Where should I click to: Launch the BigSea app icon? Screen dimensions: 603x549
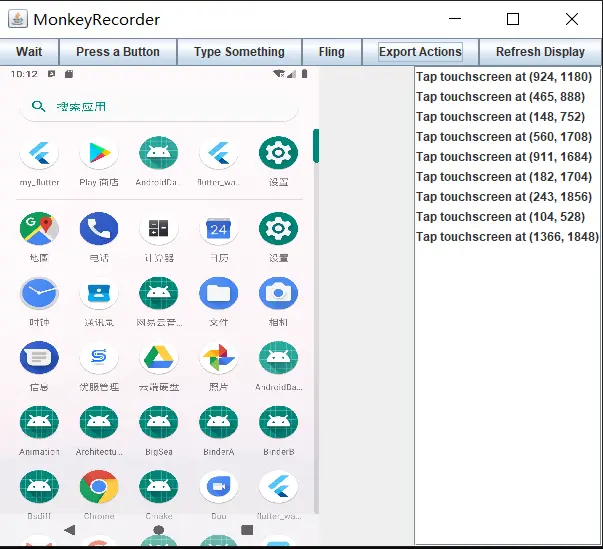click(159, 422)
